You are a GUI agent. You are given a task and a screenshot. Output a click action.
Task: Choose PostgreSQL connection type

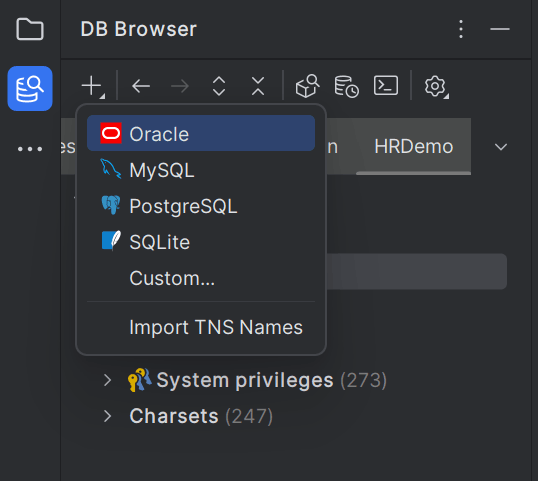(201, 206)
